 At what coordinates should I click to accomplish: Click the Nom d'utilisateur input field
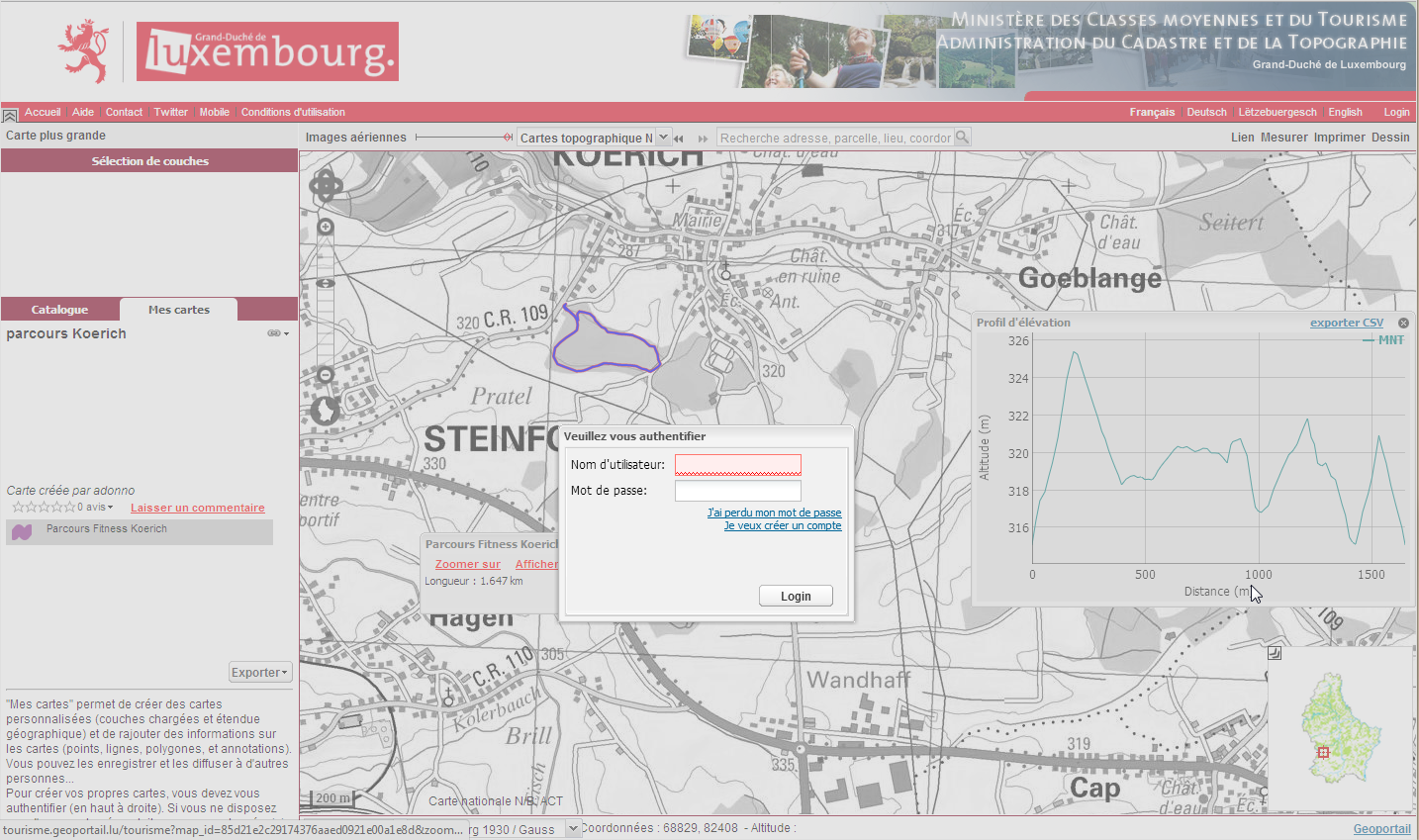[x=737, y=464]
